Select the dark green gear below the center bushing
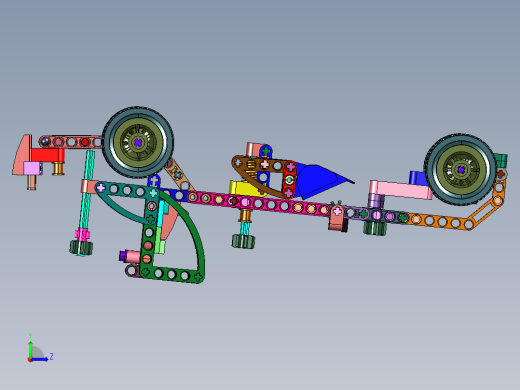This screenshot has width=520, height=390. click(243, 241)
